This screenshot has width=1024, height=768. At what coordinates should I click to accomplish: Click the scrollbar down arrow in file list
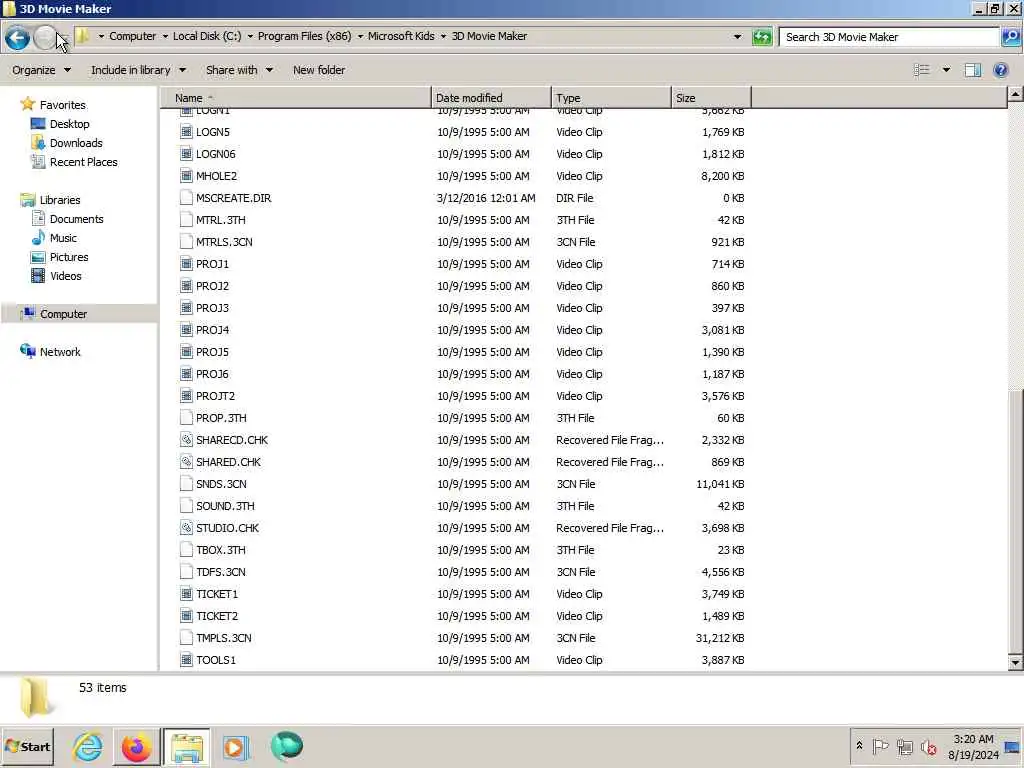1015,663
